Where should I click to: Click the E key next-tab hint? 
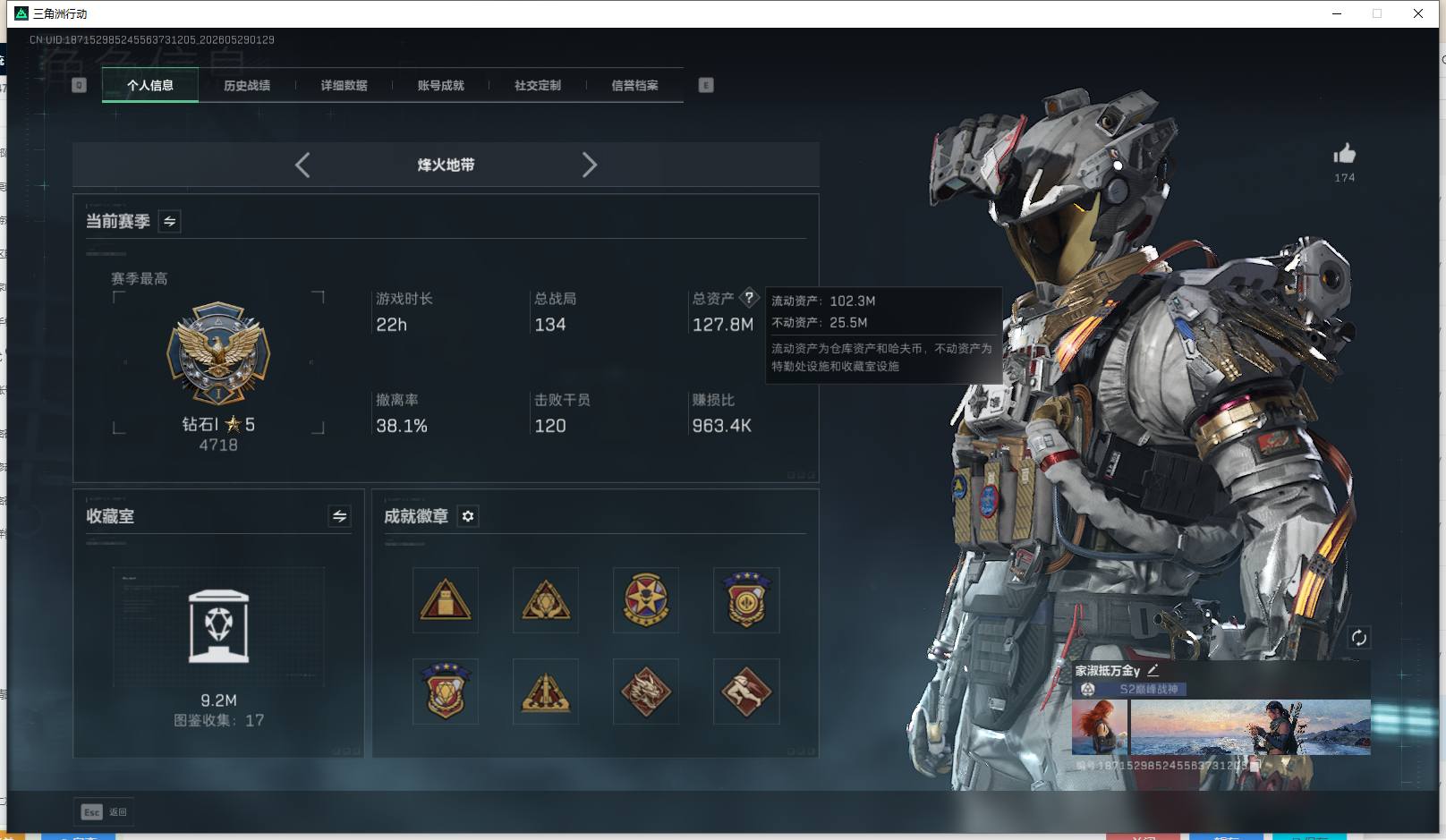click(706, 85)
